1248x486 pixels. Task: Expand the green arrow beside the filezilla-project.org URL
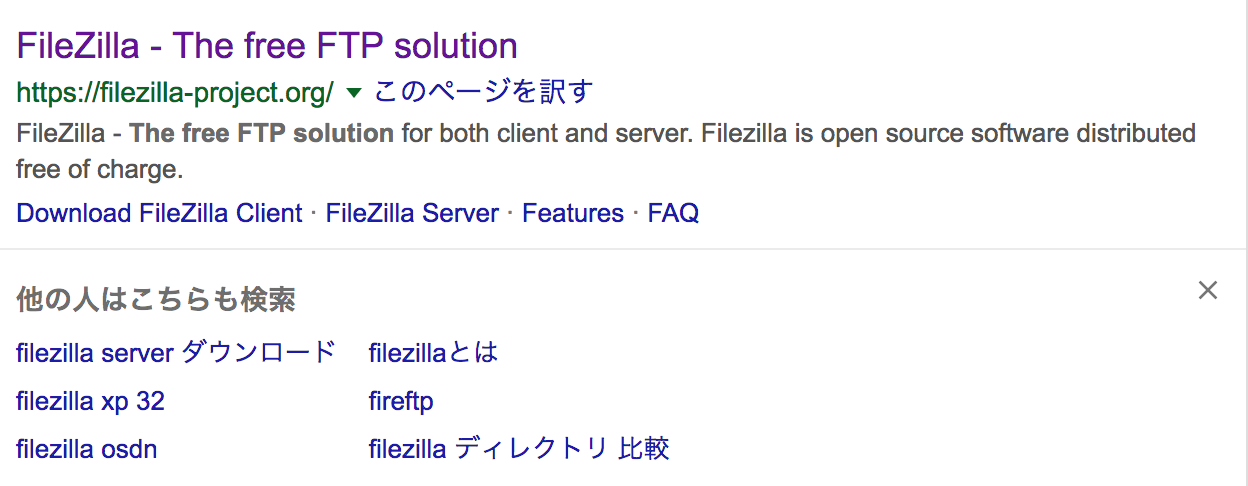[x=353, y=93]
